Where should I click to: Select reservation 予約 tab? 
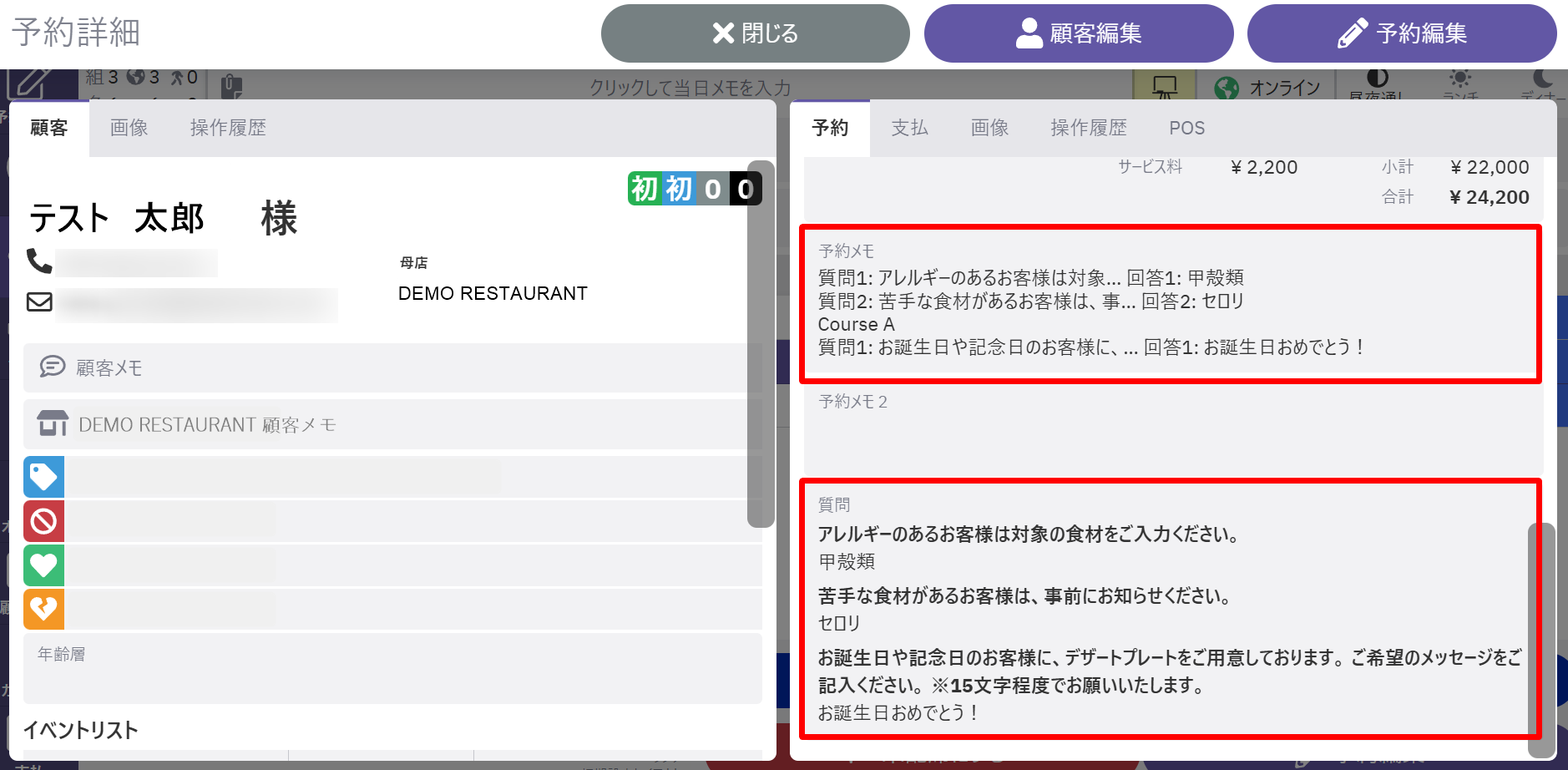click(x=830, y=128)
